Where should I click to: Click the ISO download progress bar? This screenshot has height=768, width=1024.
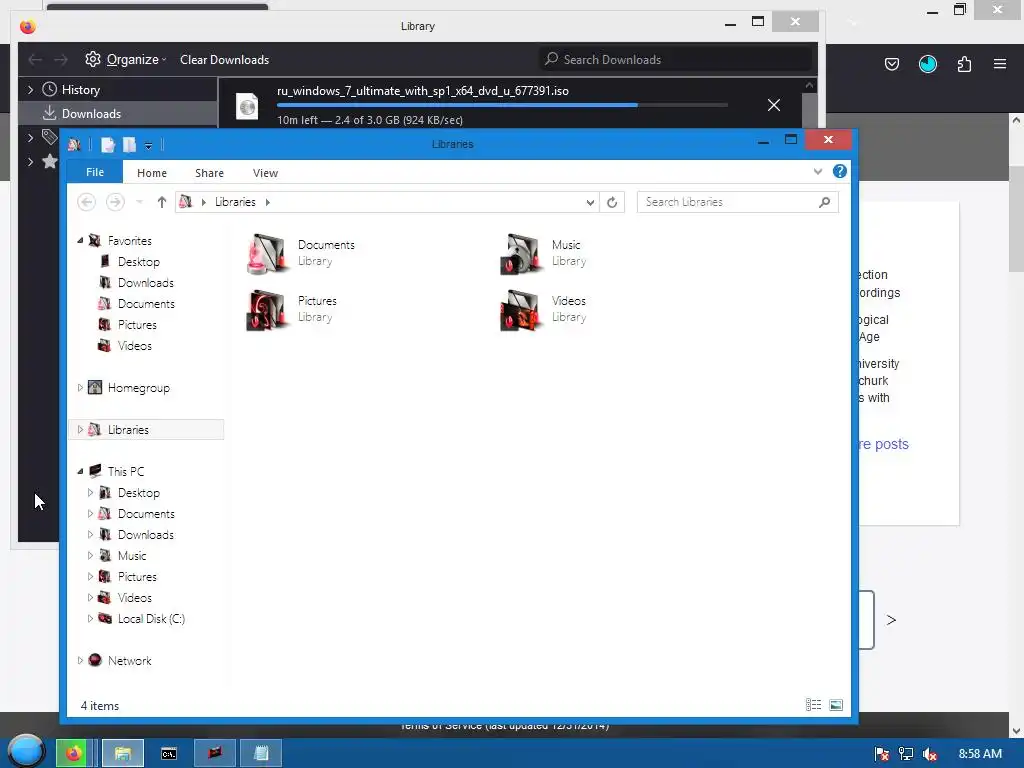[x=502, y=104]
